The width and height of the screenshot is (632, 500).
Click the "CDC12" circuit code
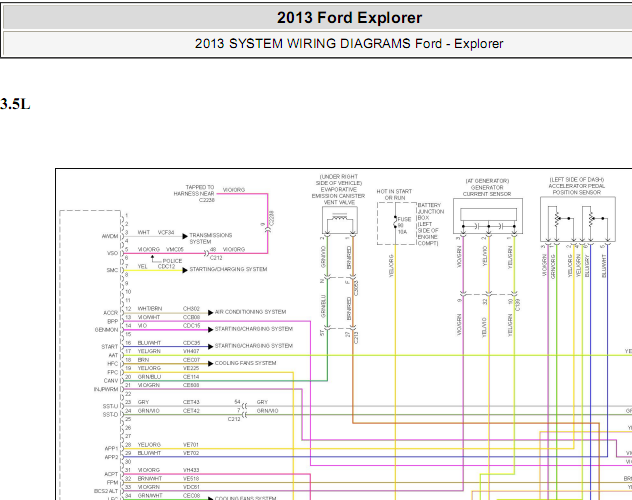click(166, 266)
